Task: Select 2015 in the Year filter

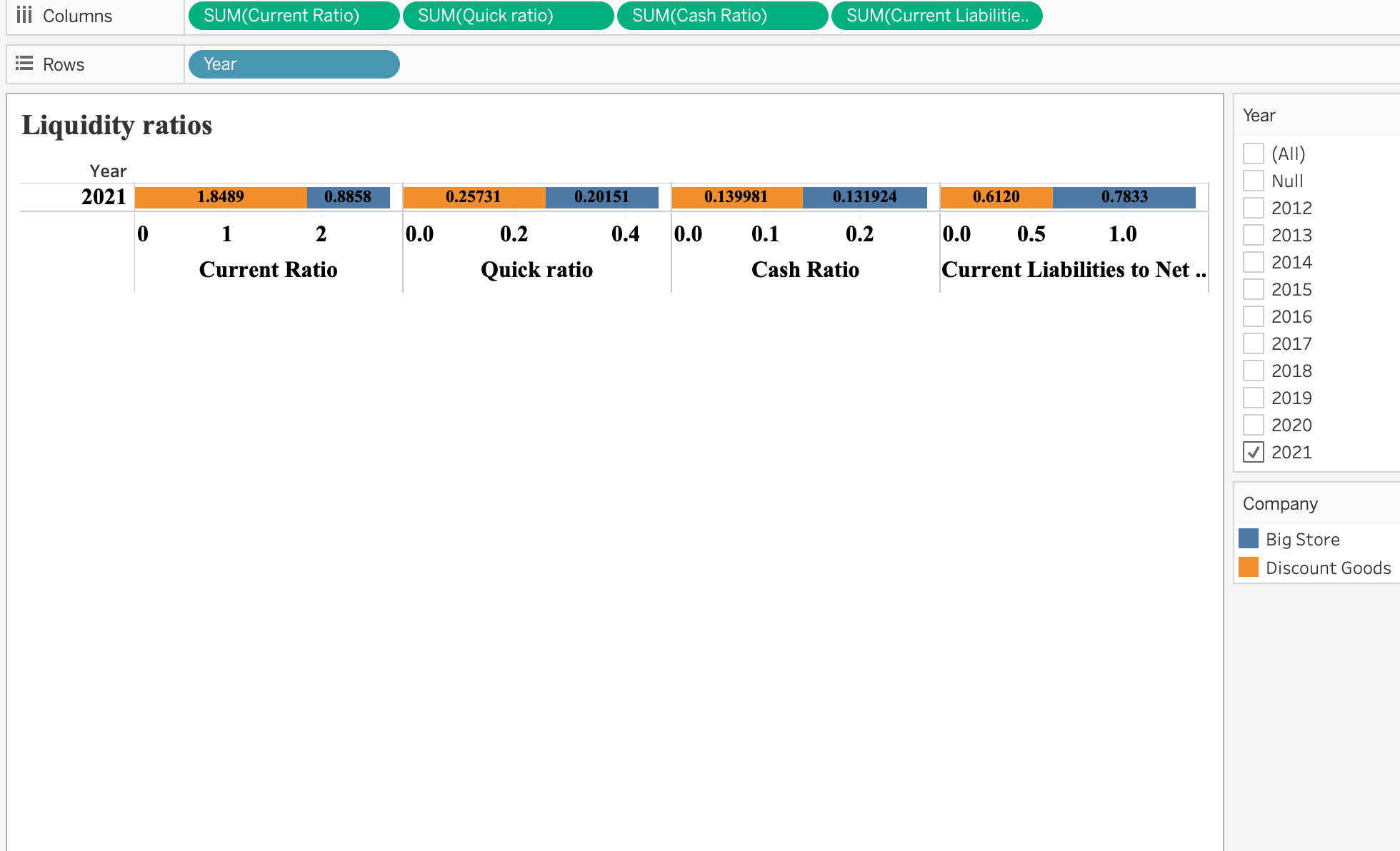Action: pos(1254,289)
